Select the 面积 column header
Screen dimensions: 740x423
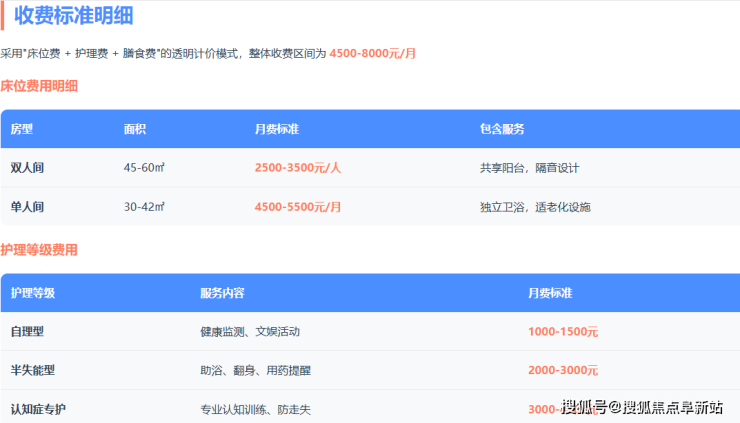click(135, 129)
